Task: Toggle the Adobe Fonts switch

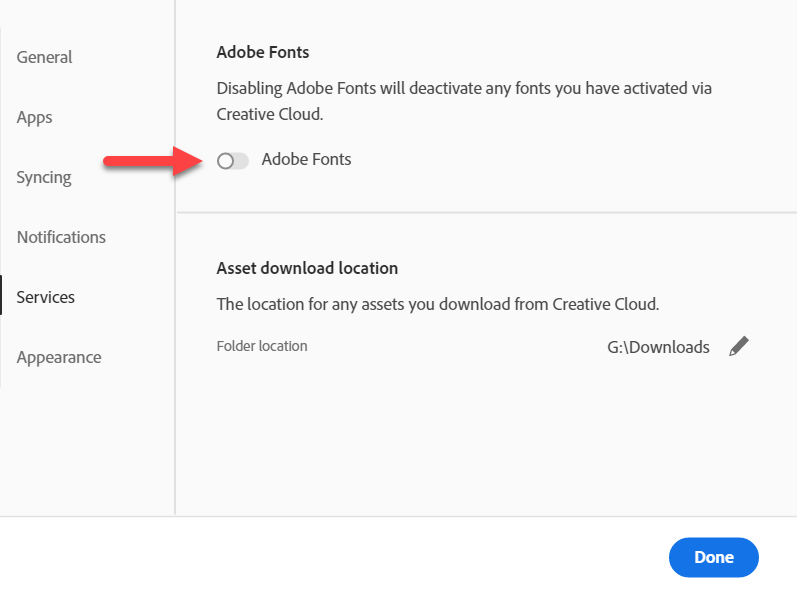Action: [x=233, y=161]
